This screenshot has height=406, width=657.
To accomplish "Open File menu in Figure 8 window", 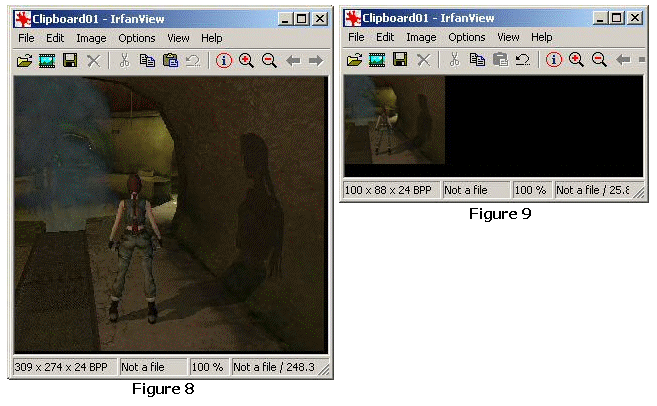I will [x=26, y=38].
